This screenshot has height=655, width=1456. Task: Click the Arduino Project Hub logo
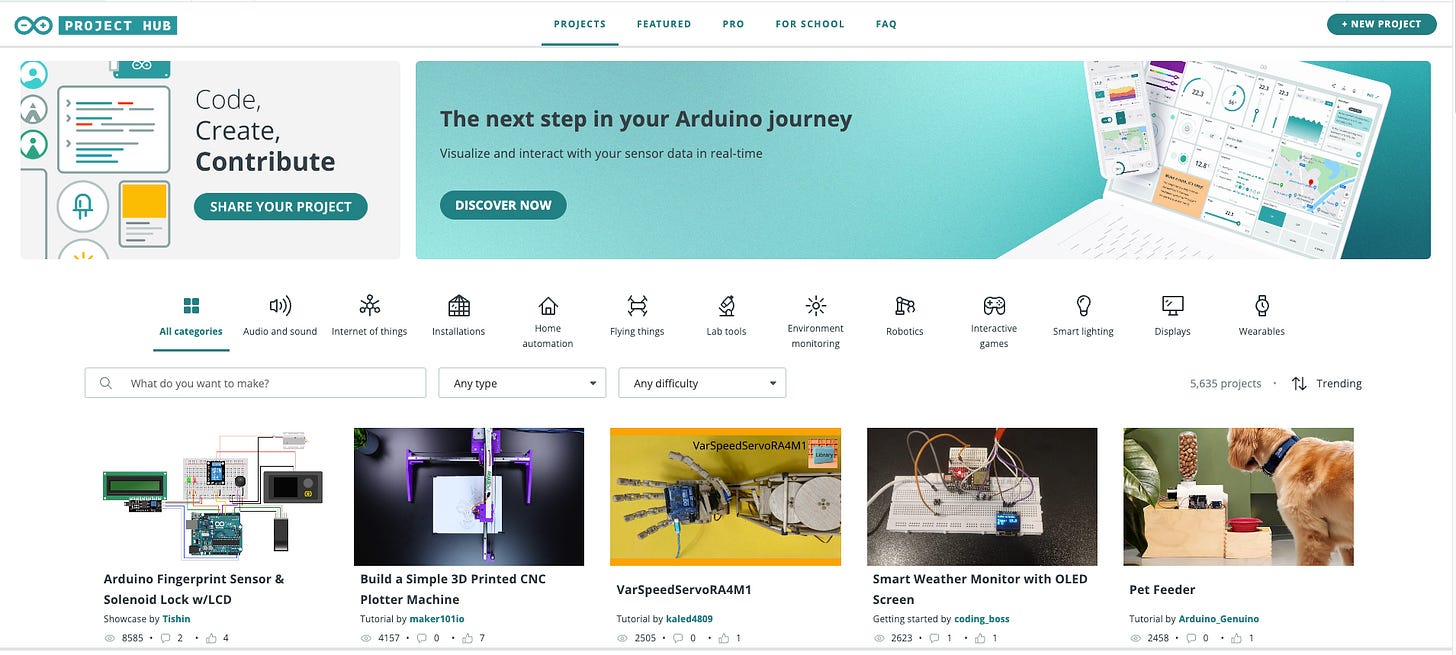[x=96, y=24]
